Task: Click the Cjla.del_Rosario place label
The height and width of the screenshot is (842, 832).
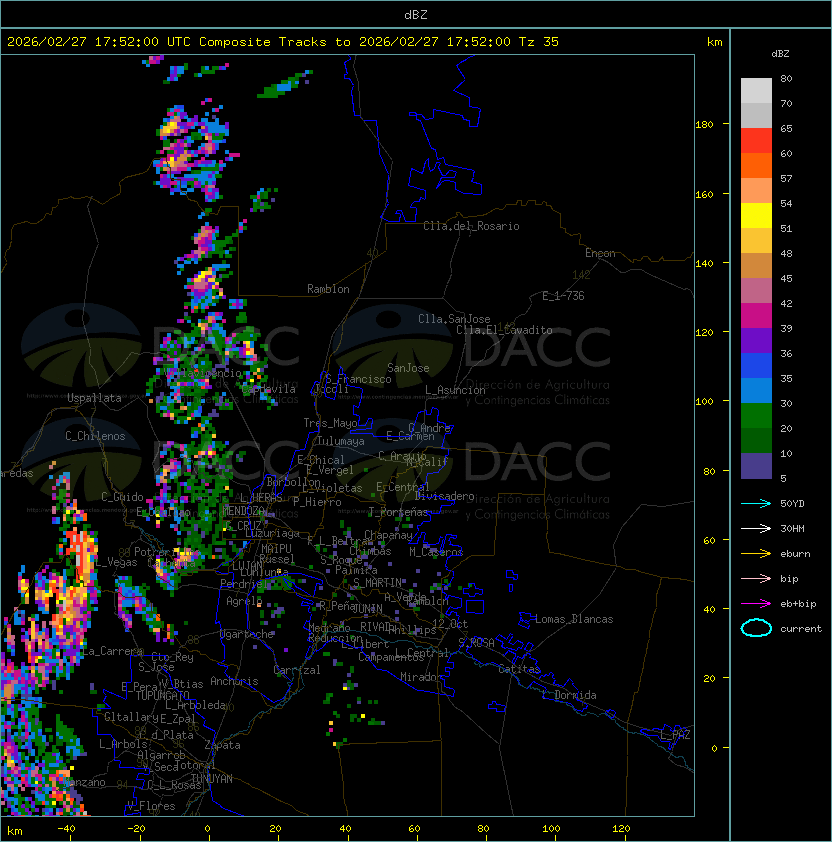Action: tap(471, 226)
